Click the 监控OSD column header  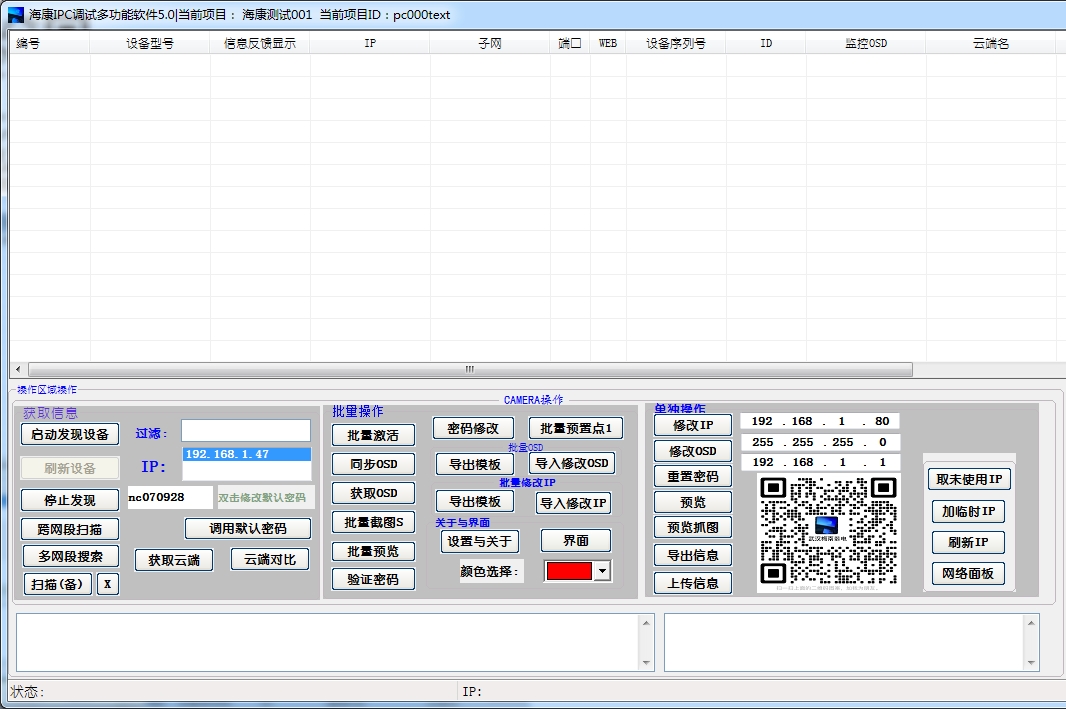click(x=866, y=44)
